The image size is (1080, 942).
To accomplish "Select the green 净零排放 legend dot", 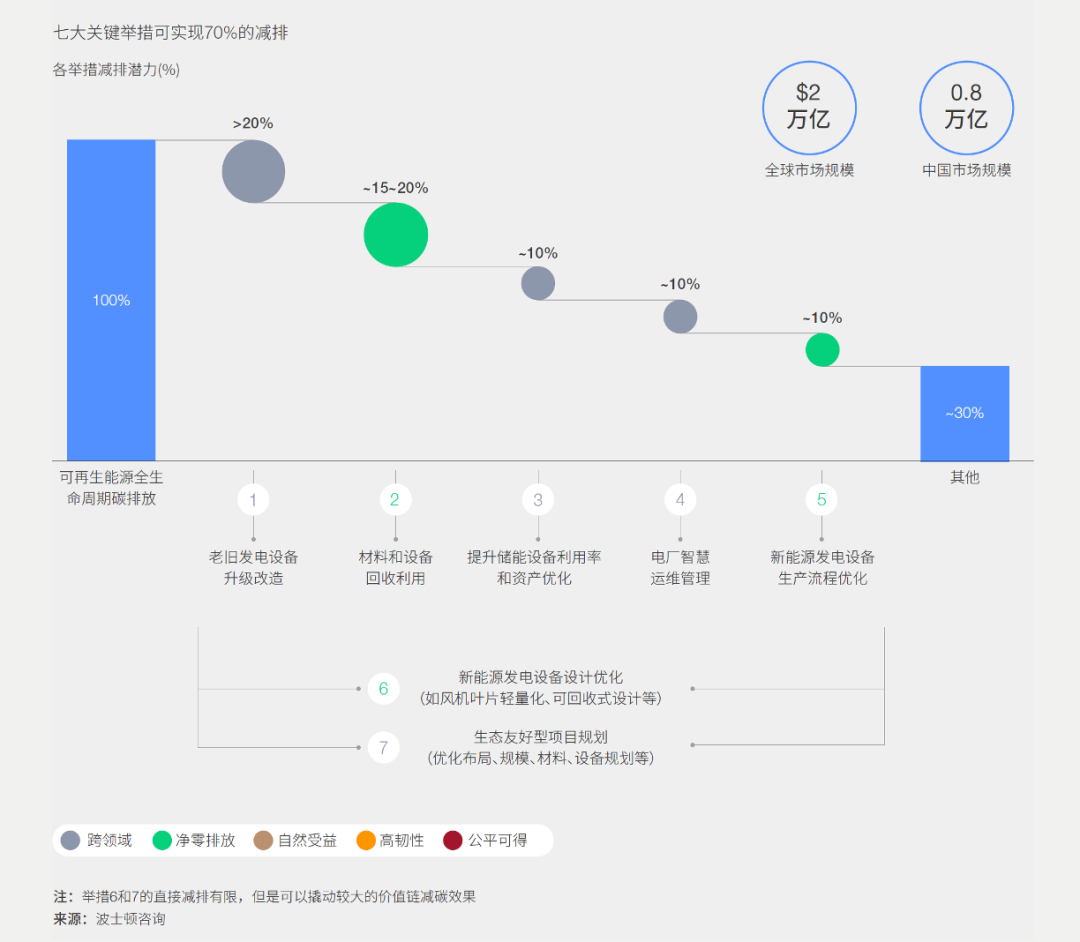I will 162,841.
